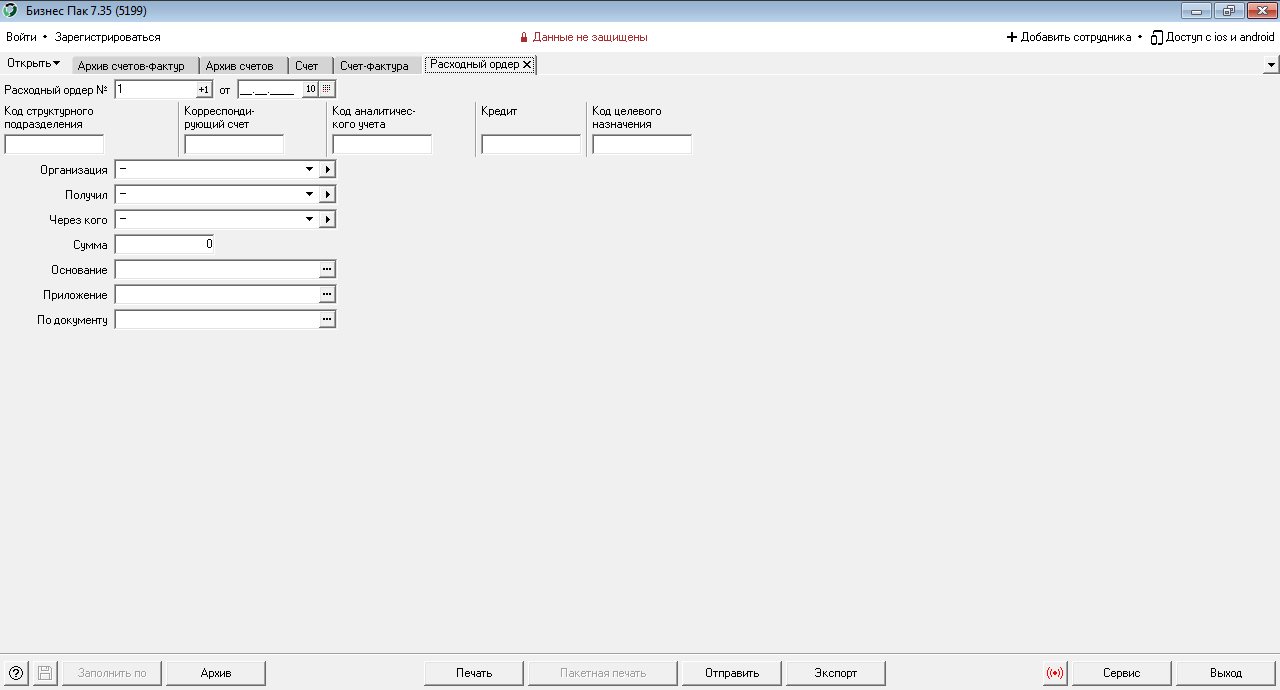Click the Основание ellipsis browse button

click(x=326, y=269)
